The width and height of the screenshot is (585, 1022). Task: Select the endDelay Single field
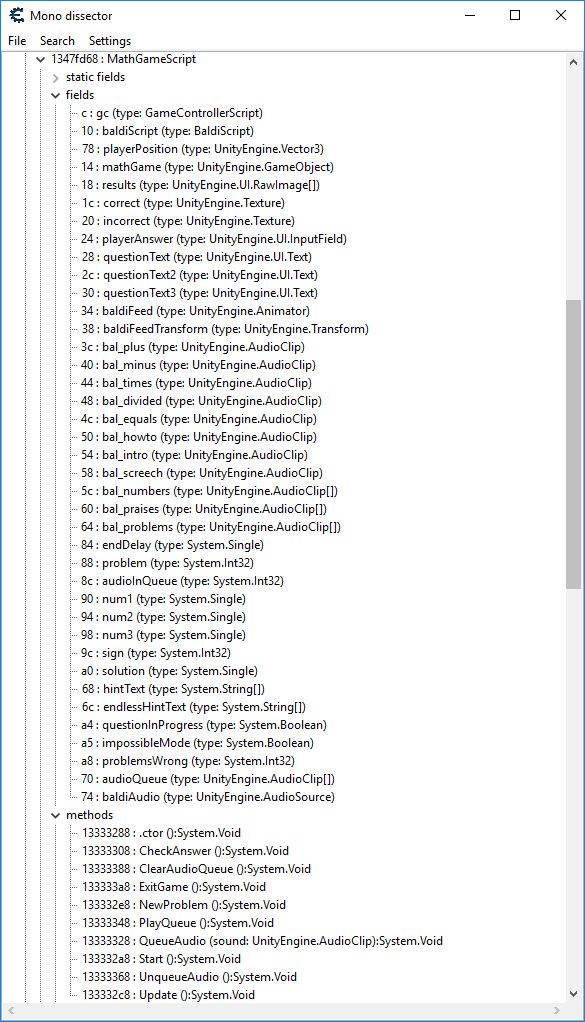click(x=173, y=545)
